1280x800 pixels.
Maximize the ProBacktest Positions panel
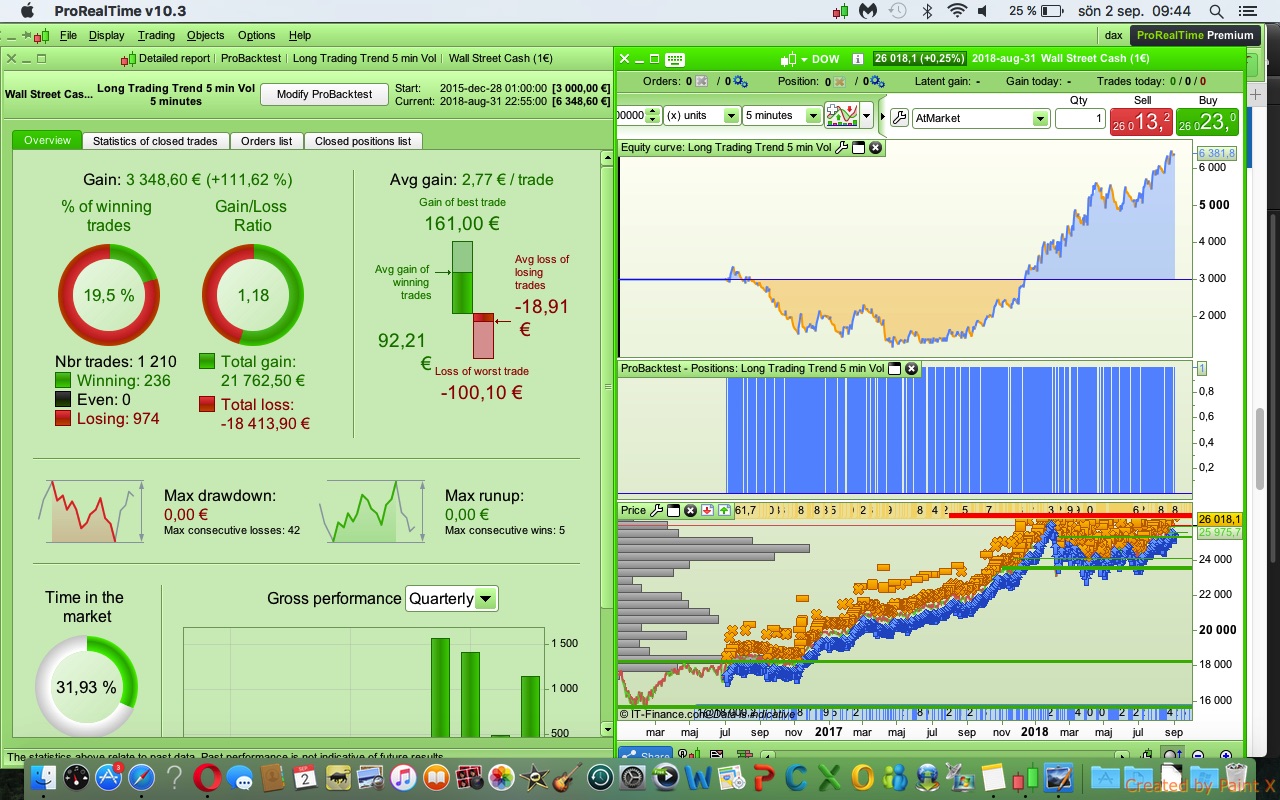pos(894,368)
